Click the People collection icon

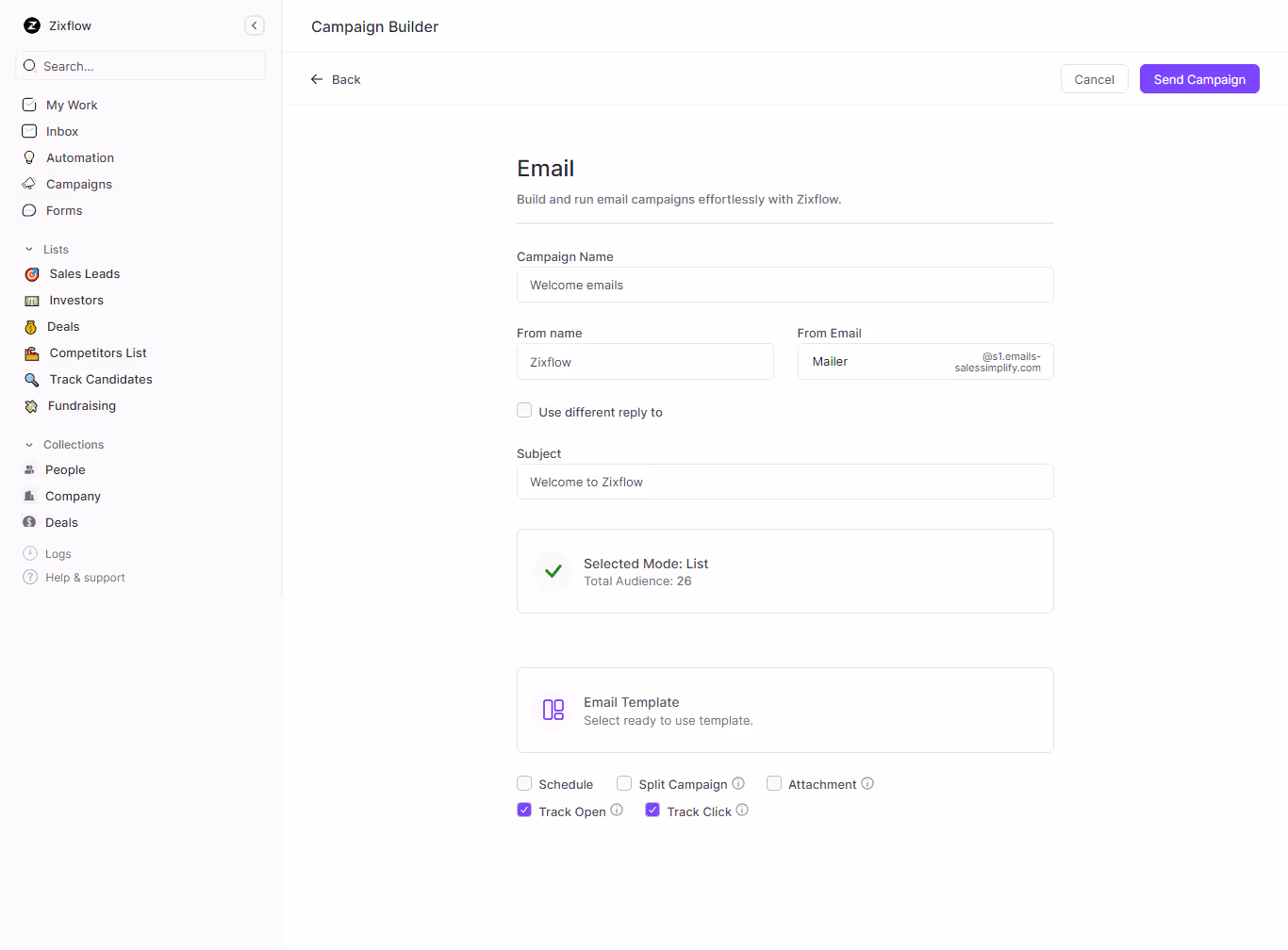point(29,469)
